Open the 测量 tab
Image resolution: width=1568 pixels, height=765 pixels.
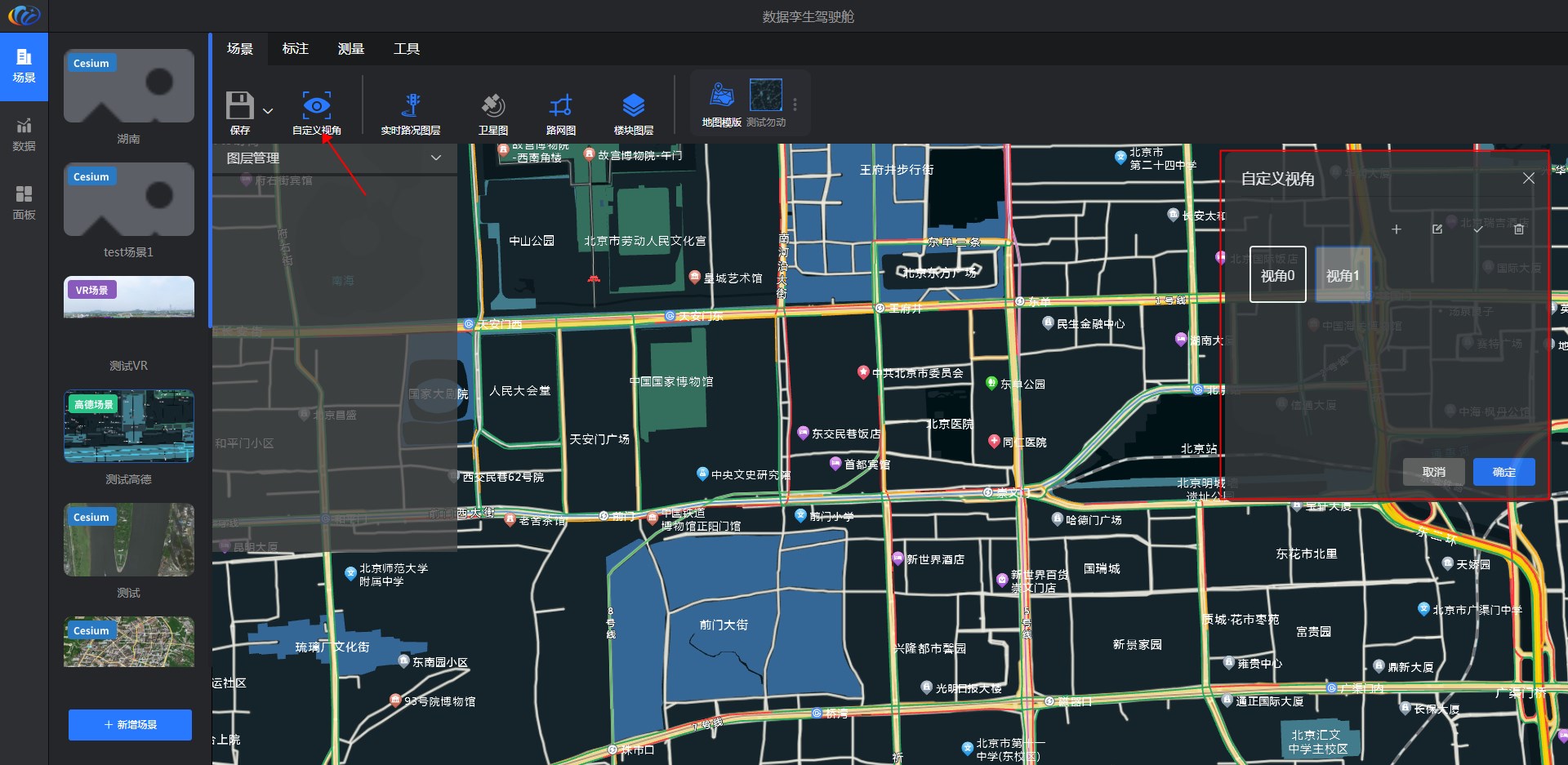click(x=350, y=49)
